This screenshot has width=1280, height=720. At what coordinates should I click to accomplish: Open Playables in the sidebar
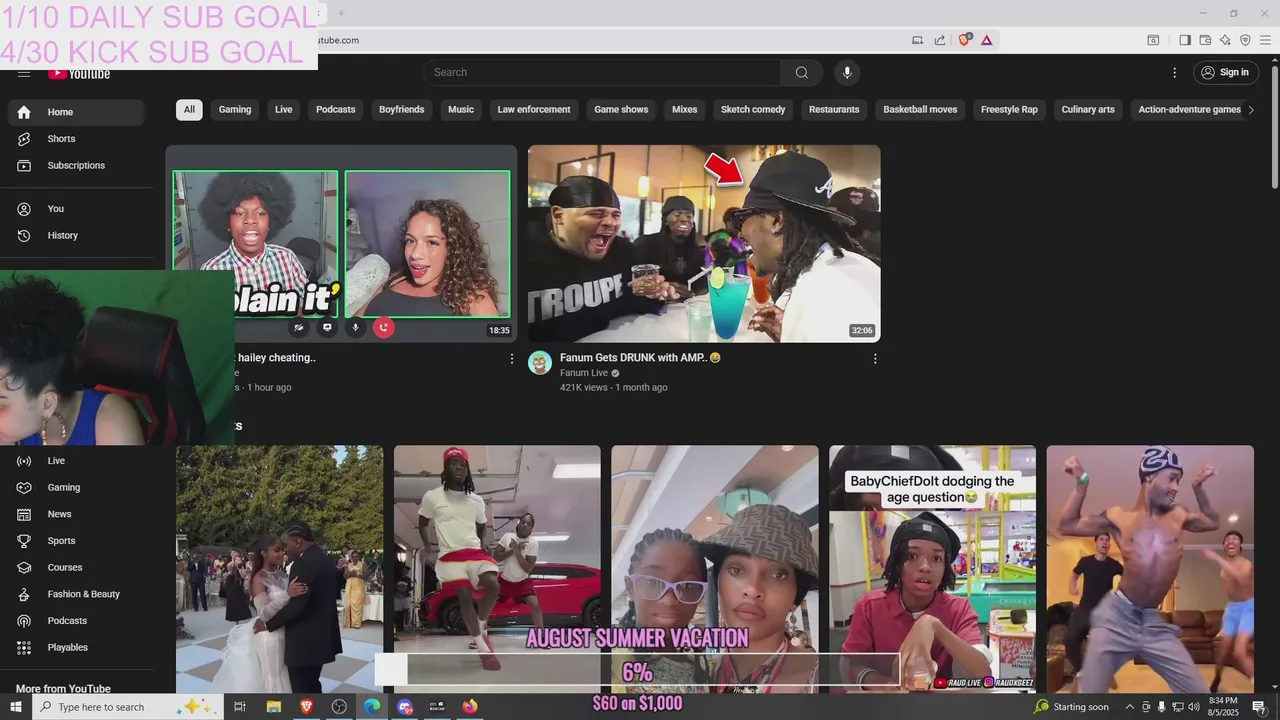pyautogui.click(x=75, y=647)
